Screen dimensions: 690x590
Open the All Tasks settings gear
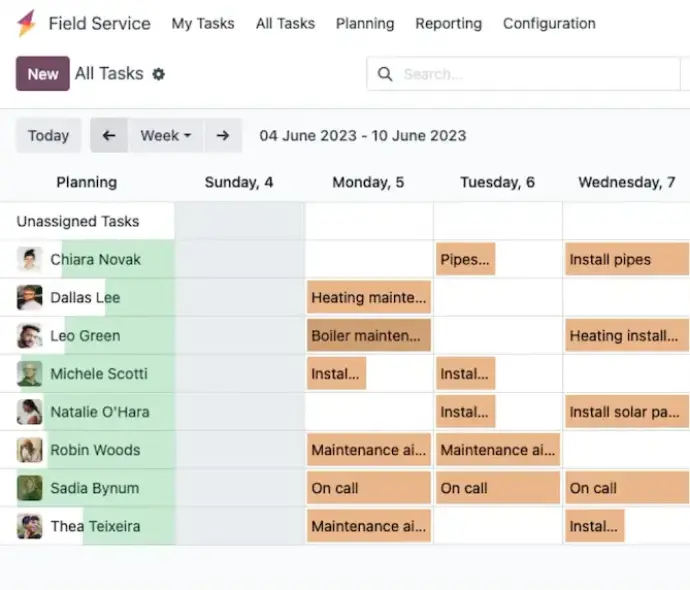click(158, 74)
